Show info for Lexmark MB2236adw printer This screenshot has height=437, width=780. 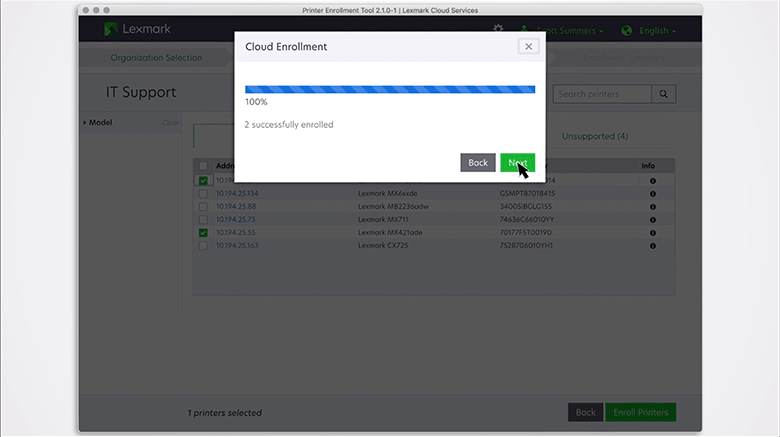pos(653,206)
